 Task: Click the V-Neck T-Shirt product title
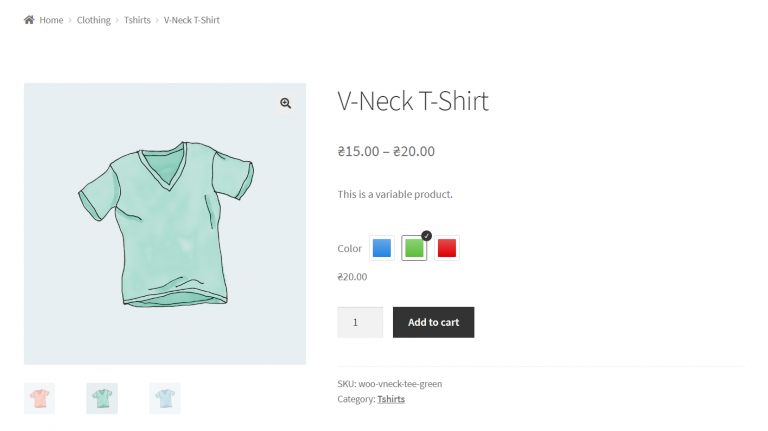pyautogui.click(x=413, y=101)
